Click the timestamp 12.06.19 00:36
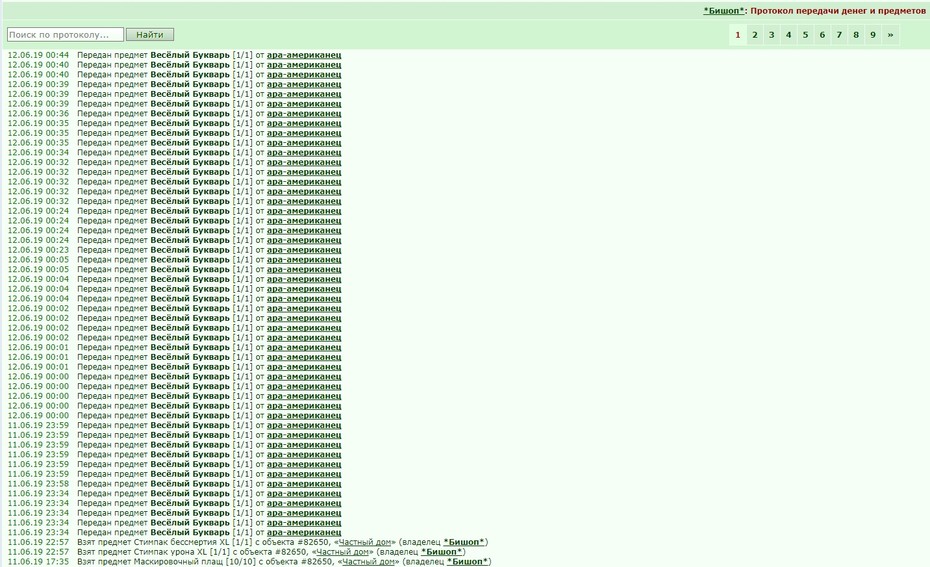Image resolution: width=930 pixels, height=567 pixels. (38, 113)
